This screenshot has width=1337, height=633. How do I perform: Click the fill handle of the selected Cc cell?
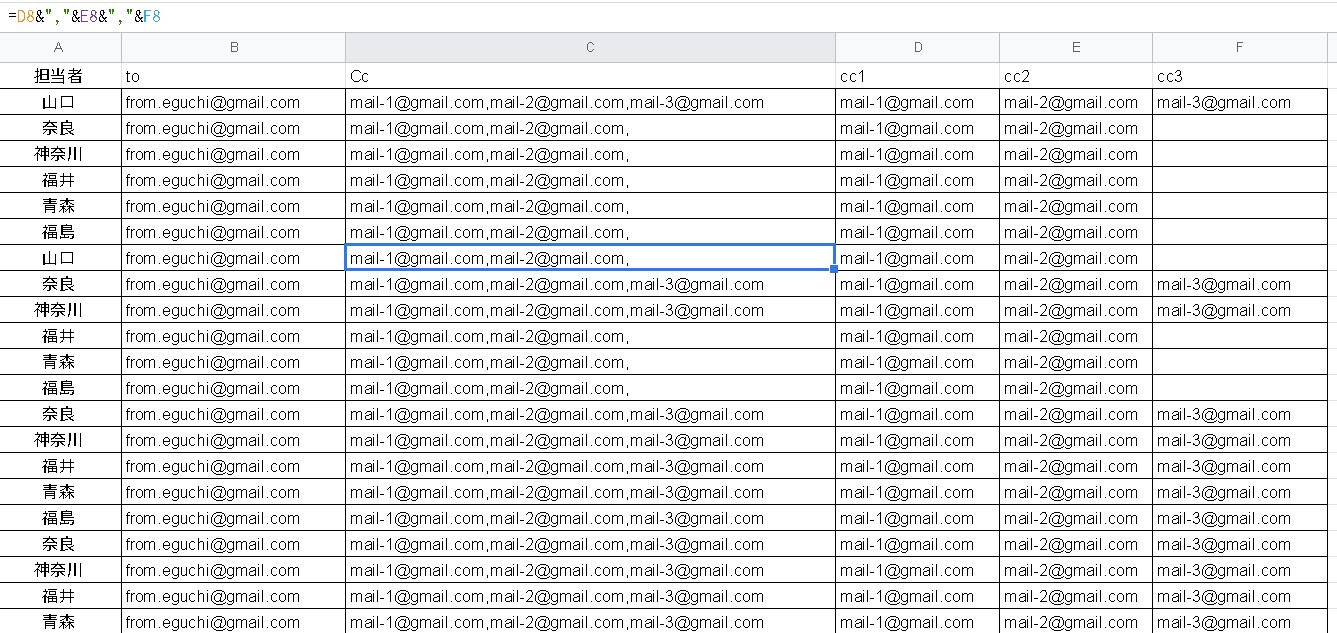(x=834, y=270)
